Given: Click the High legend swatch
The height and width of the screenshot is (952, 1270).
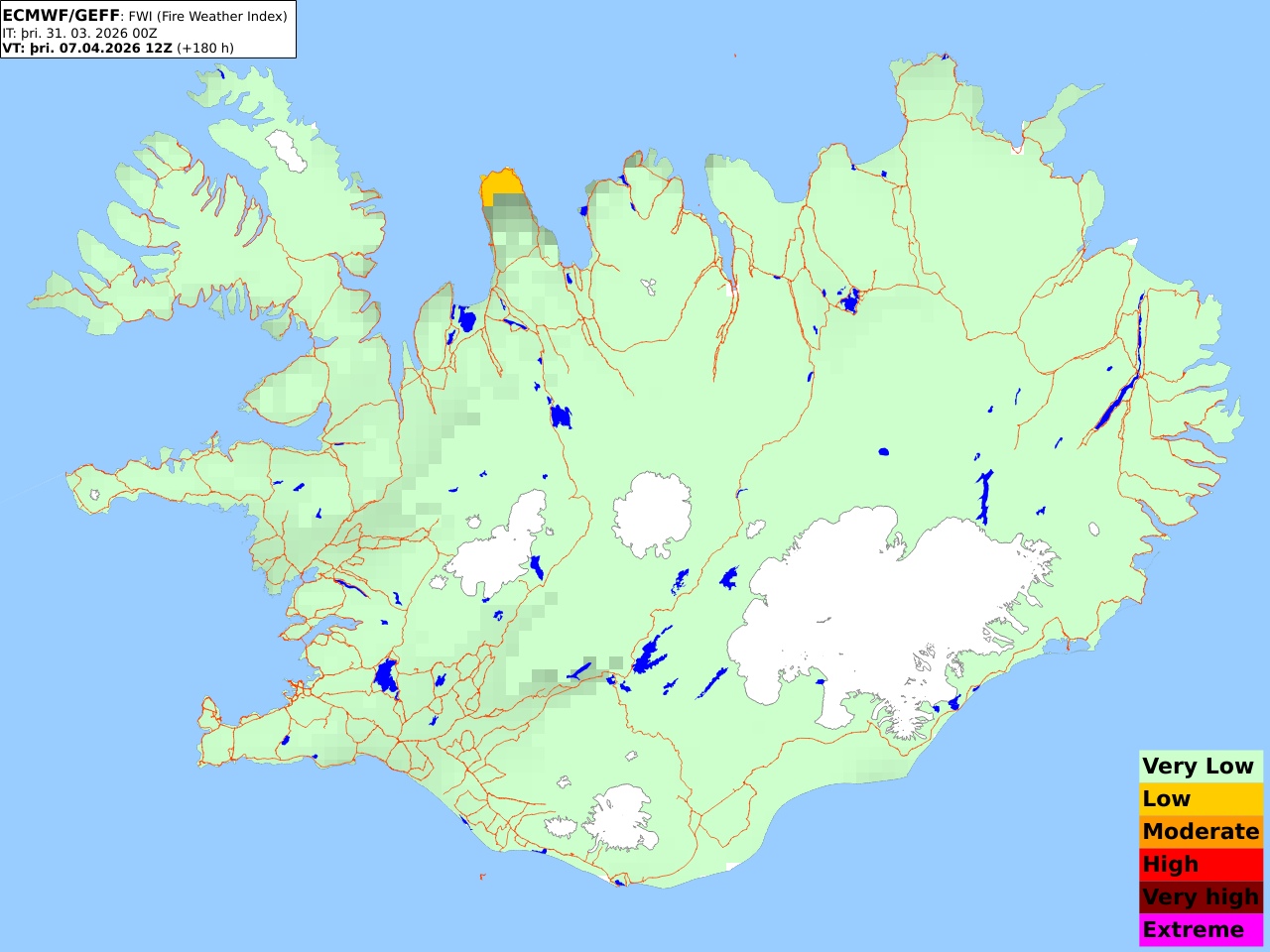Looking at the screenshot, I should 1201,864.
